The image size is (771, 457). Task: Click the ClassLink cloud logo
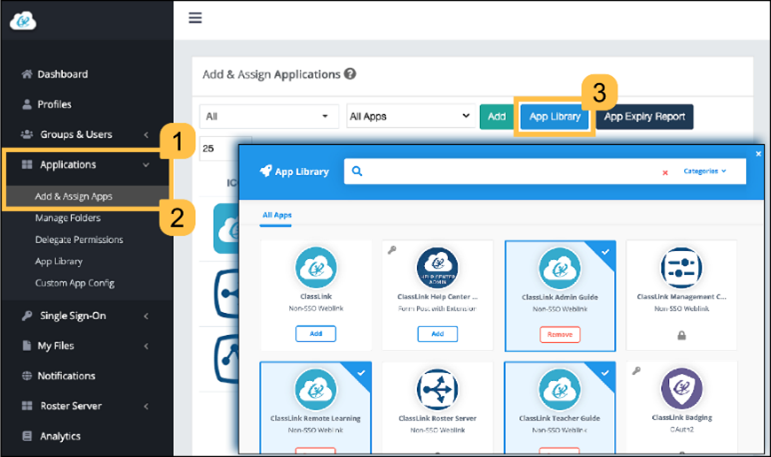pos(23,21)
